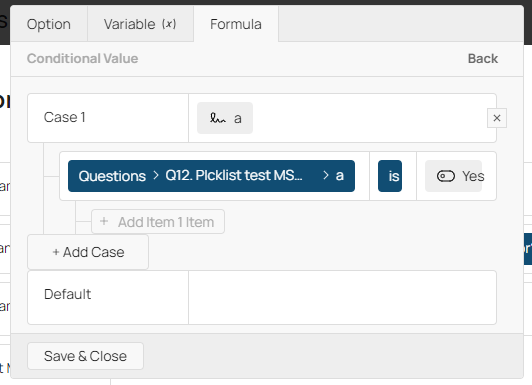Open the 'is' operator dropdown

(390, 176)
